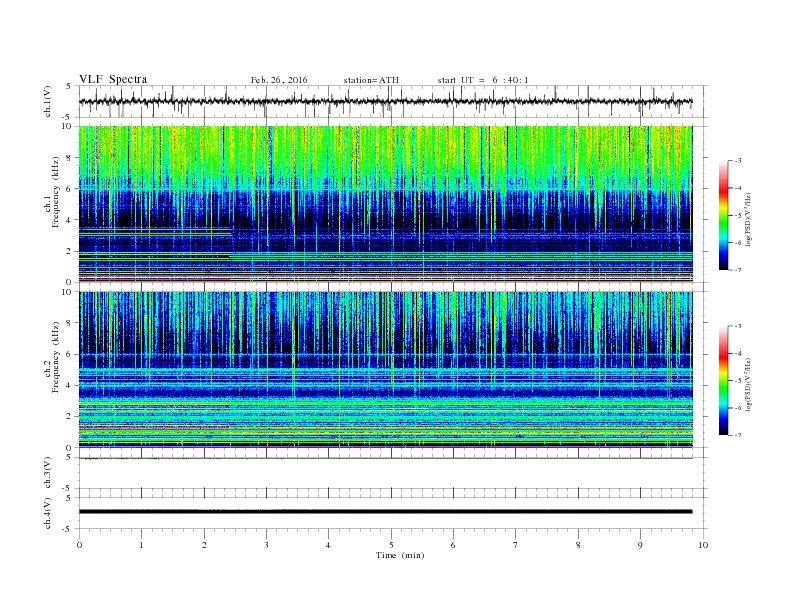Select the date text "Feb. 26, 2016"

pos(279,80)
